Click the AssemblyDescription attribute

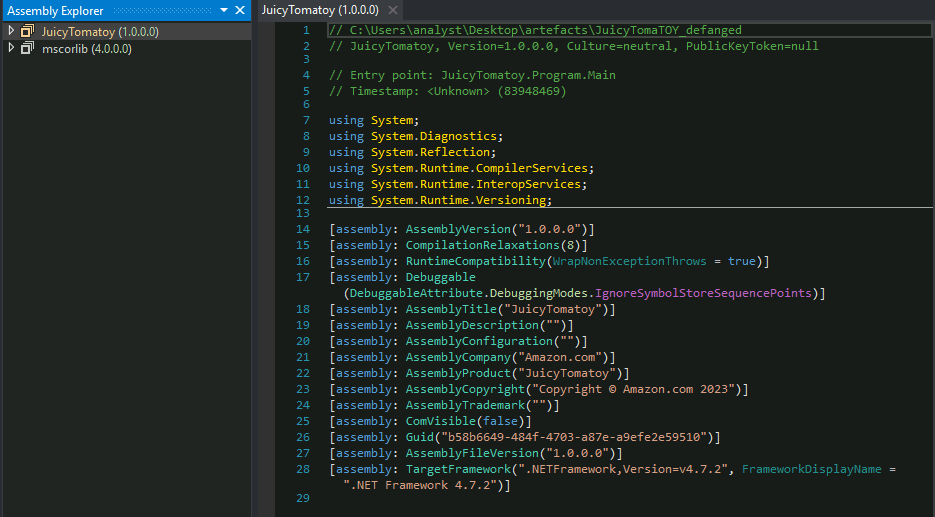[x=472, y=326]
